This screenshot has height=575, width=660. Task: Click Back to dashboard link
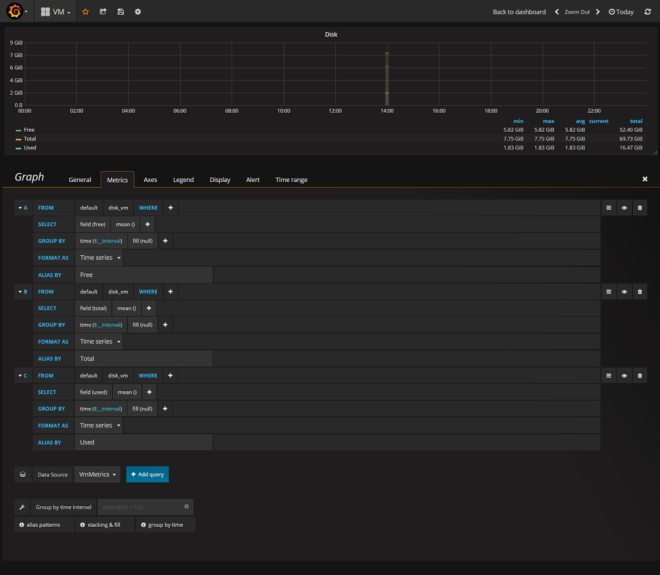coord(519,12)
